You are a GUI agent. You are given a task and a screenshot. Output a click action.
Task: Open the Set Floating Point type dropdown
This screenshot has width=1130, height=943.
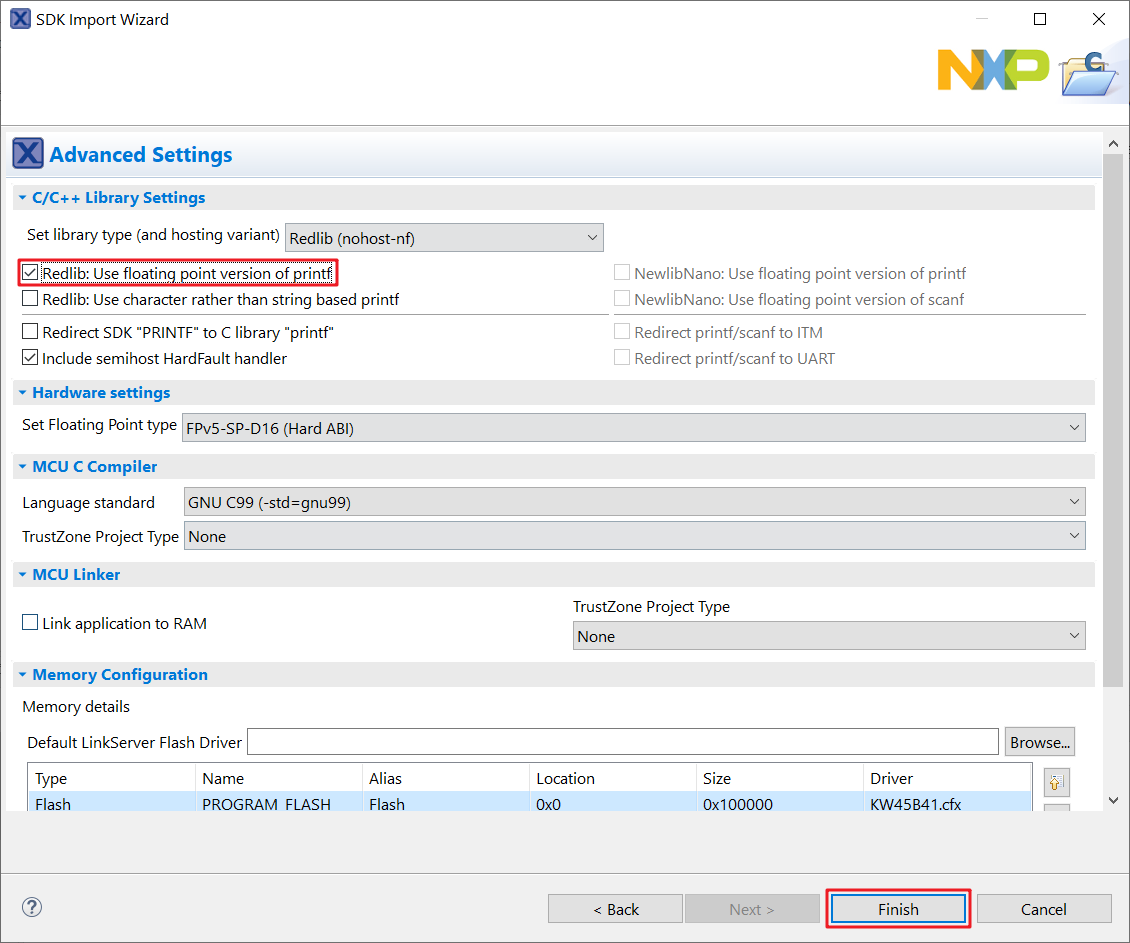click(x=633, y=428)
